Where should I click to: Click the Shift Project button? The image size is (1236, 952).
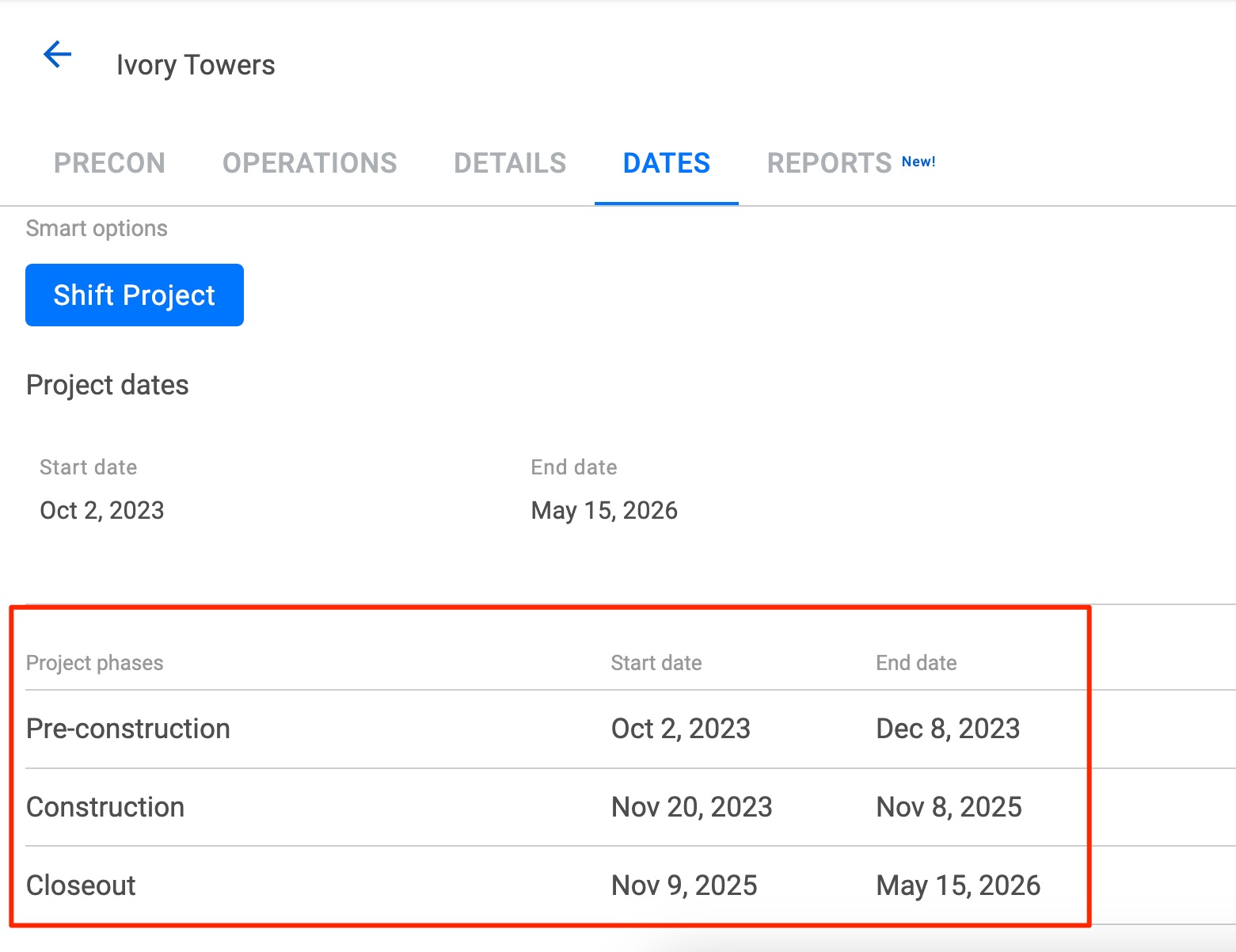pyautogui.click(x=135, y=295)
